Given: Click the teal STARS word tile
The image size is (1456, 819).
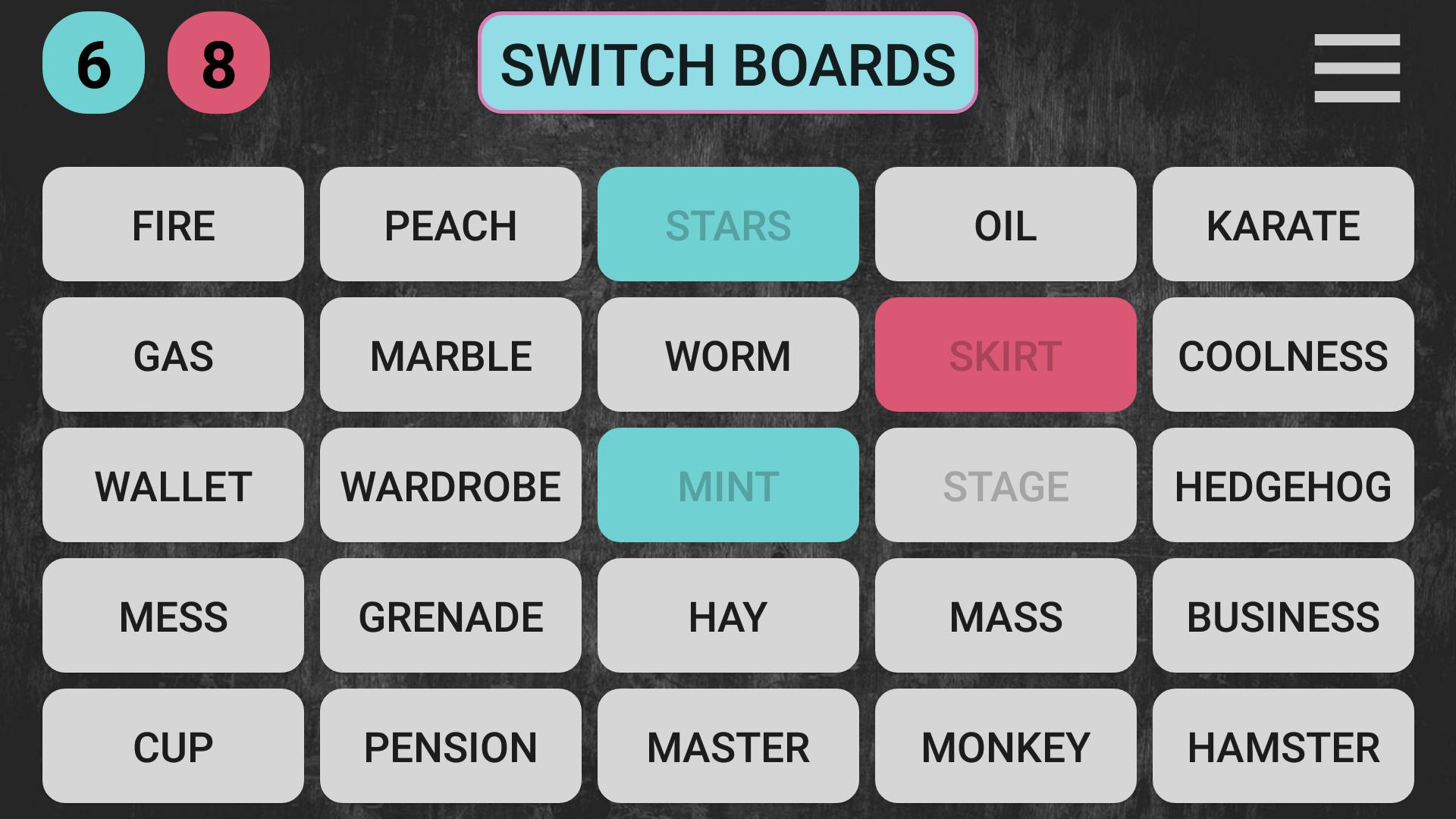Looking at the screenshot, I should tap(728, 224).
